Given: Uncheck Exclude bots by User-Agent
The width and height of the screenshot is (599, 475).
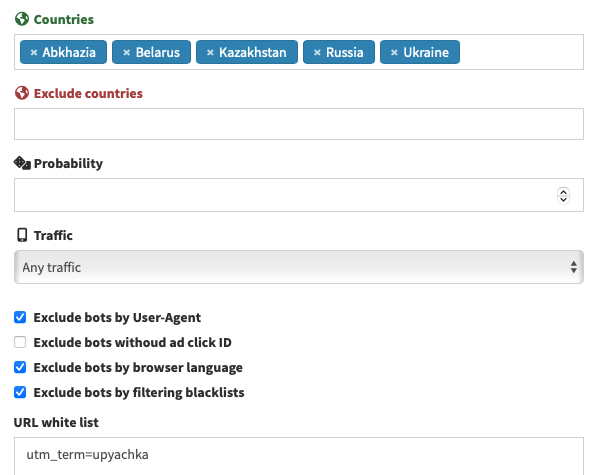Looking at the screenshot, I should [x=20, y=317].
